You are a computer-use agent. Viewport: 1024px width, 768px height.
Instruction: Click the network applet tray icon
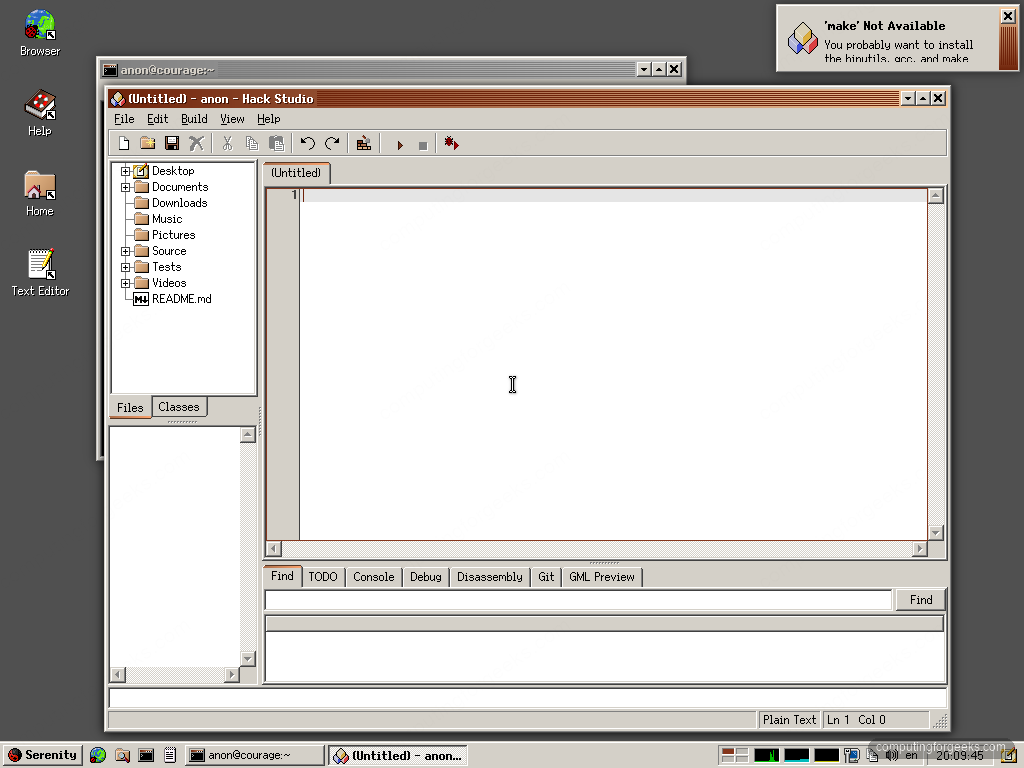tap(851, 756)
